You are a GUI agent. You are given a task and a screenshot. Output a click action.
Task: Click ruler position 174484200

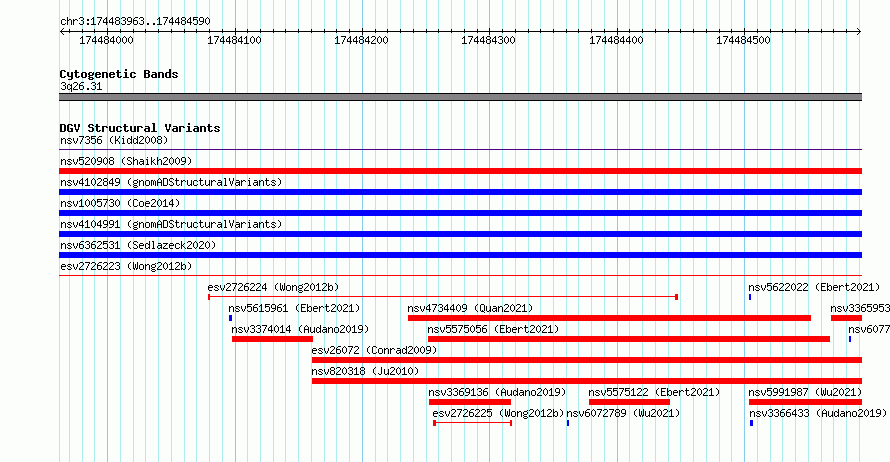tap(362, 40)
